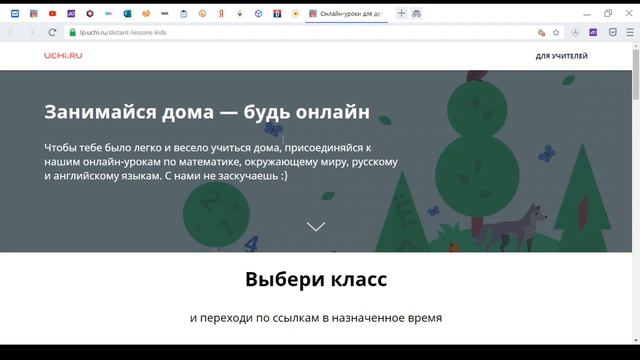Select the active Онлайн-уроки tab
Viewport: 640px width, 360px height.
point(347,14)
